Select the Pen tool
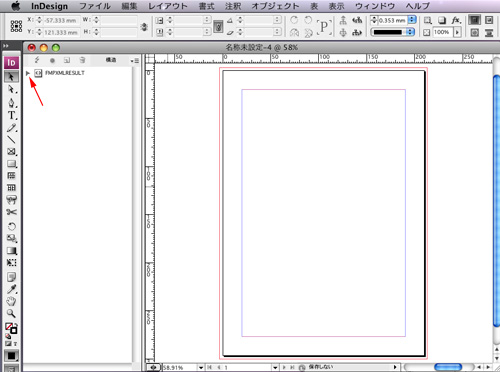The height and width of the screenshot is (372, 500). (11, 102)
